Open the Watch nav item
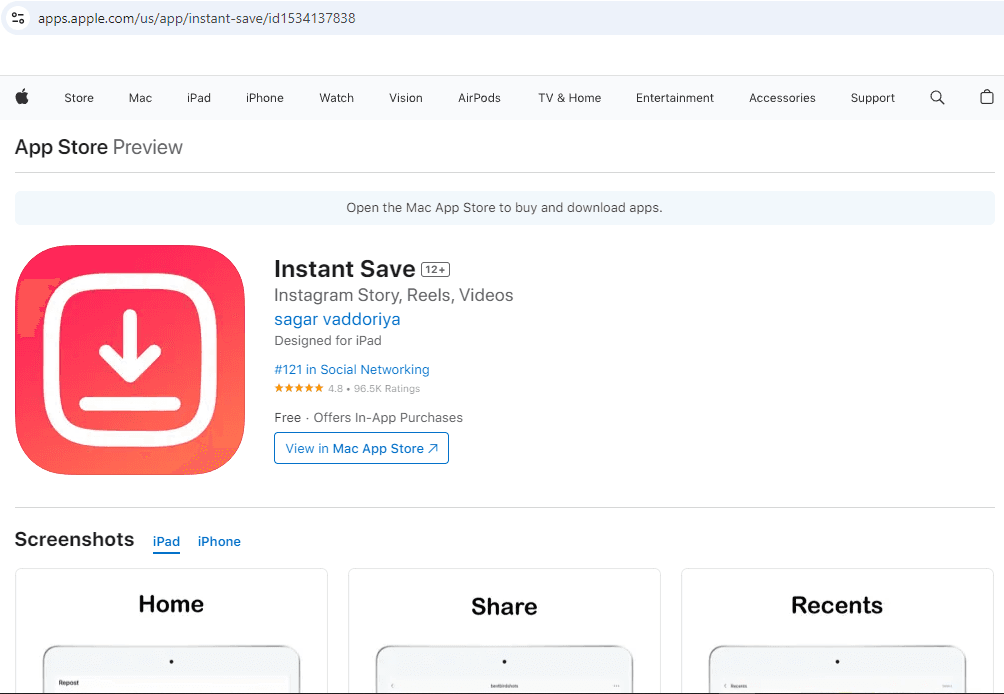This screenshot has height=694, width=1004. 336,98
